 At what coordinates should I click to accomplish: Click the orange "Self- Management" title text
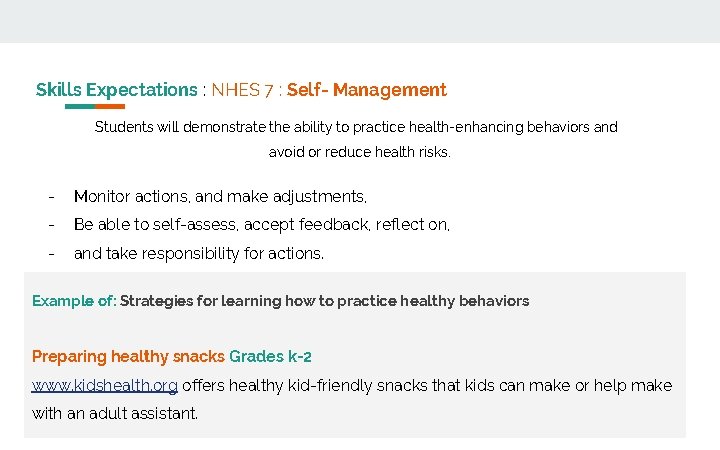pos(367,90)
